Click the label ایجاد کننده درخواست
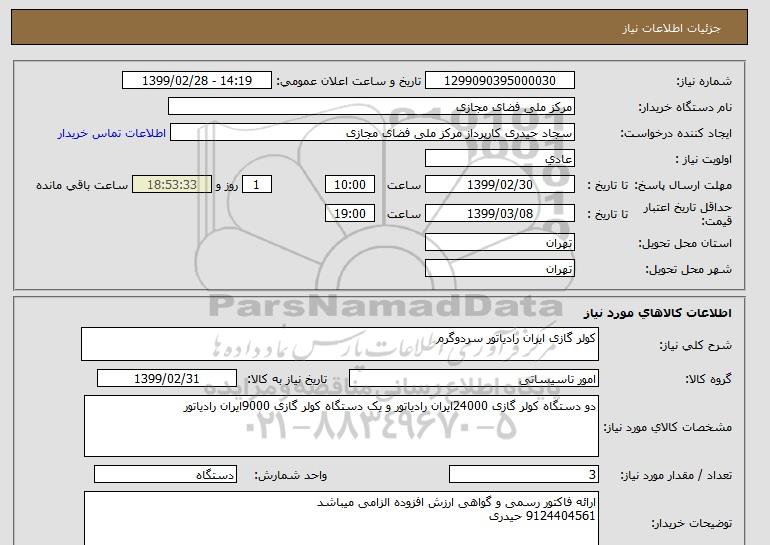 click(676, 133)
